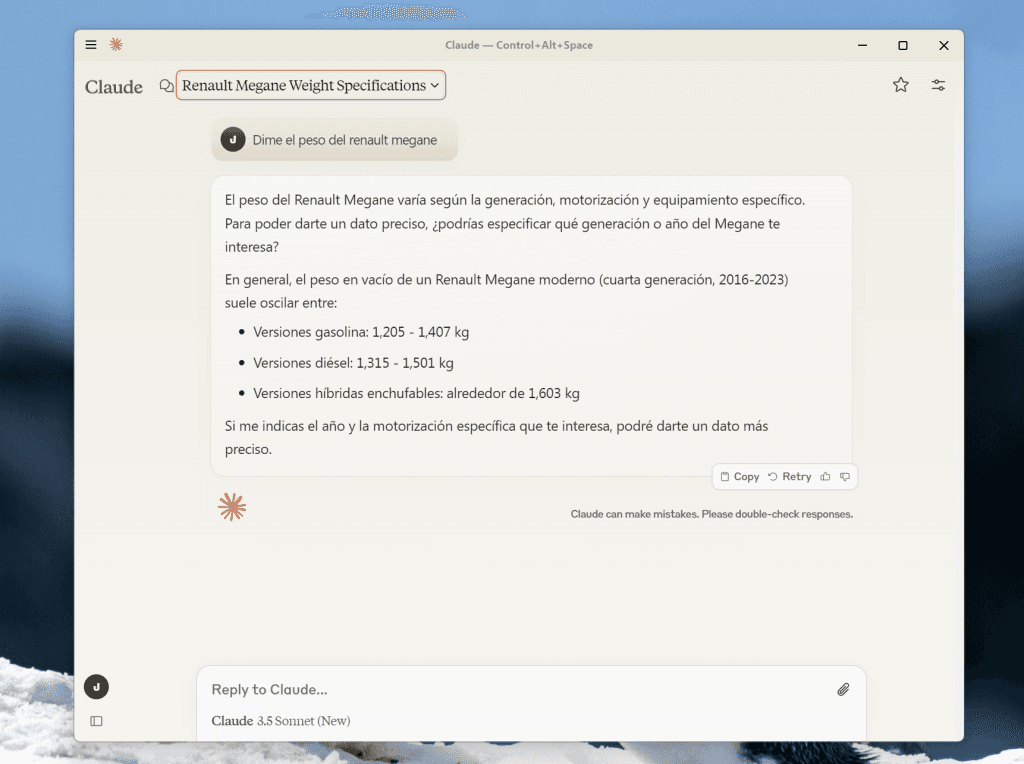The width and height of the screenshot is (1024, 764).
Task: Click the Claude sparkle logo in the title bar
Action: click(116, 45)
